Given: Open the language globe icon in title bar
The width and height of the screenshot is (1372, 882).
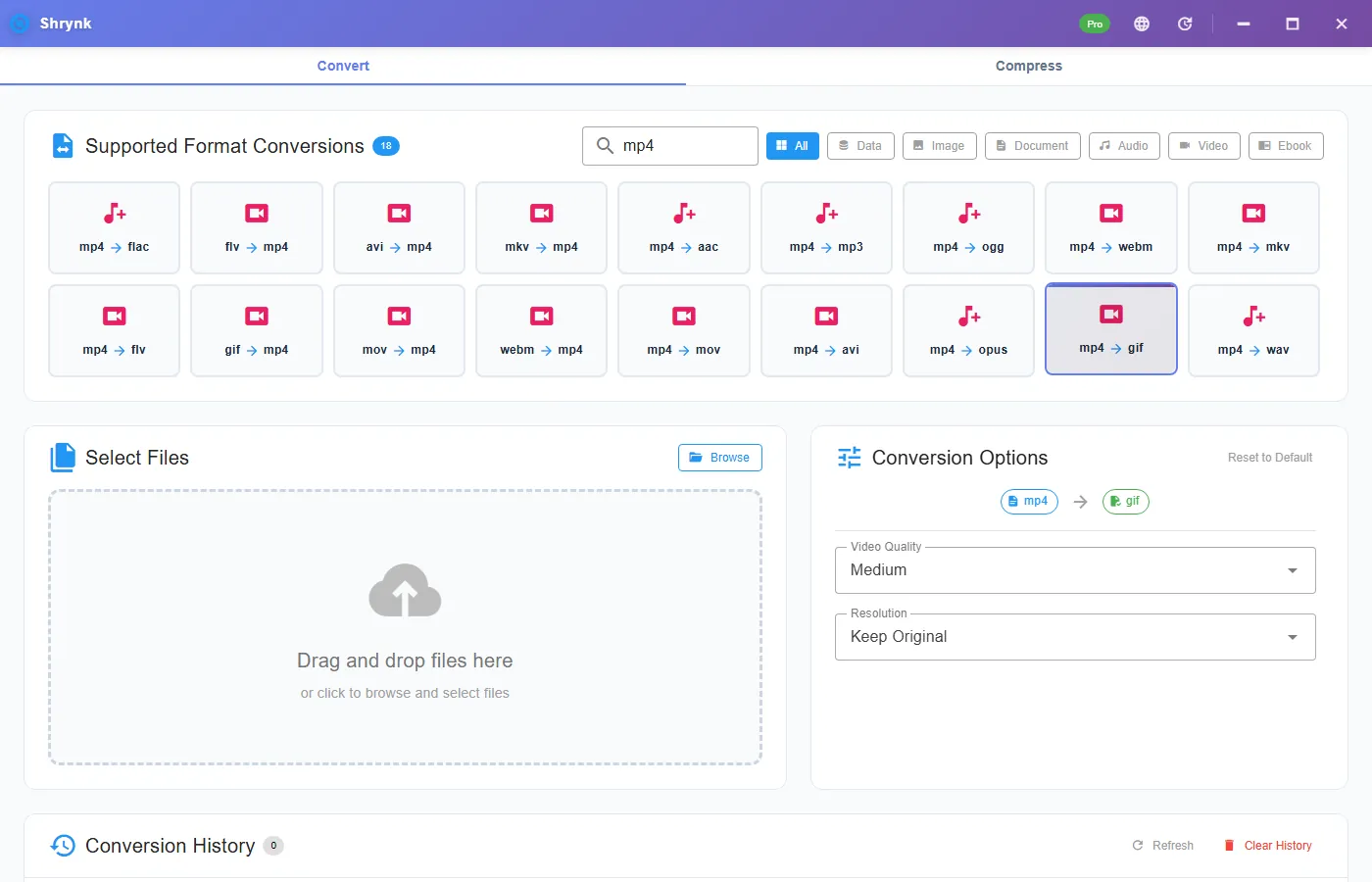Looking at the screenshot, I should point(1142,24).
